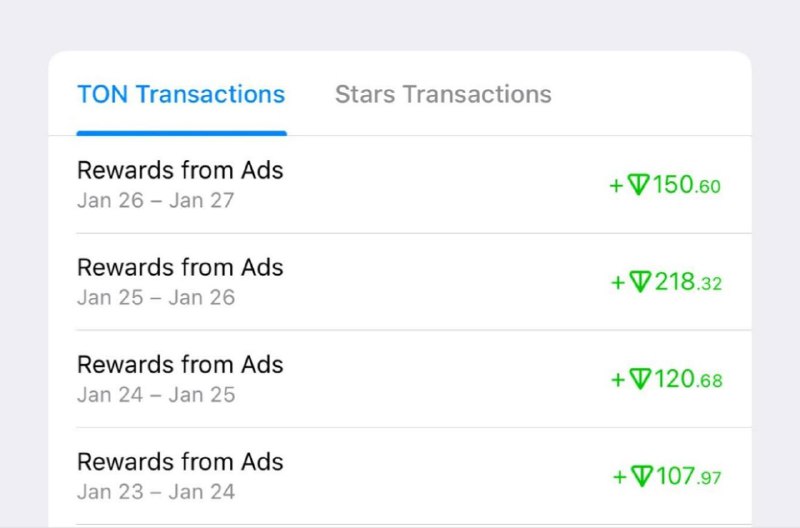Click the 107.97 reward amount
This screenshot has height=528, width=800.
coord(689,476)
